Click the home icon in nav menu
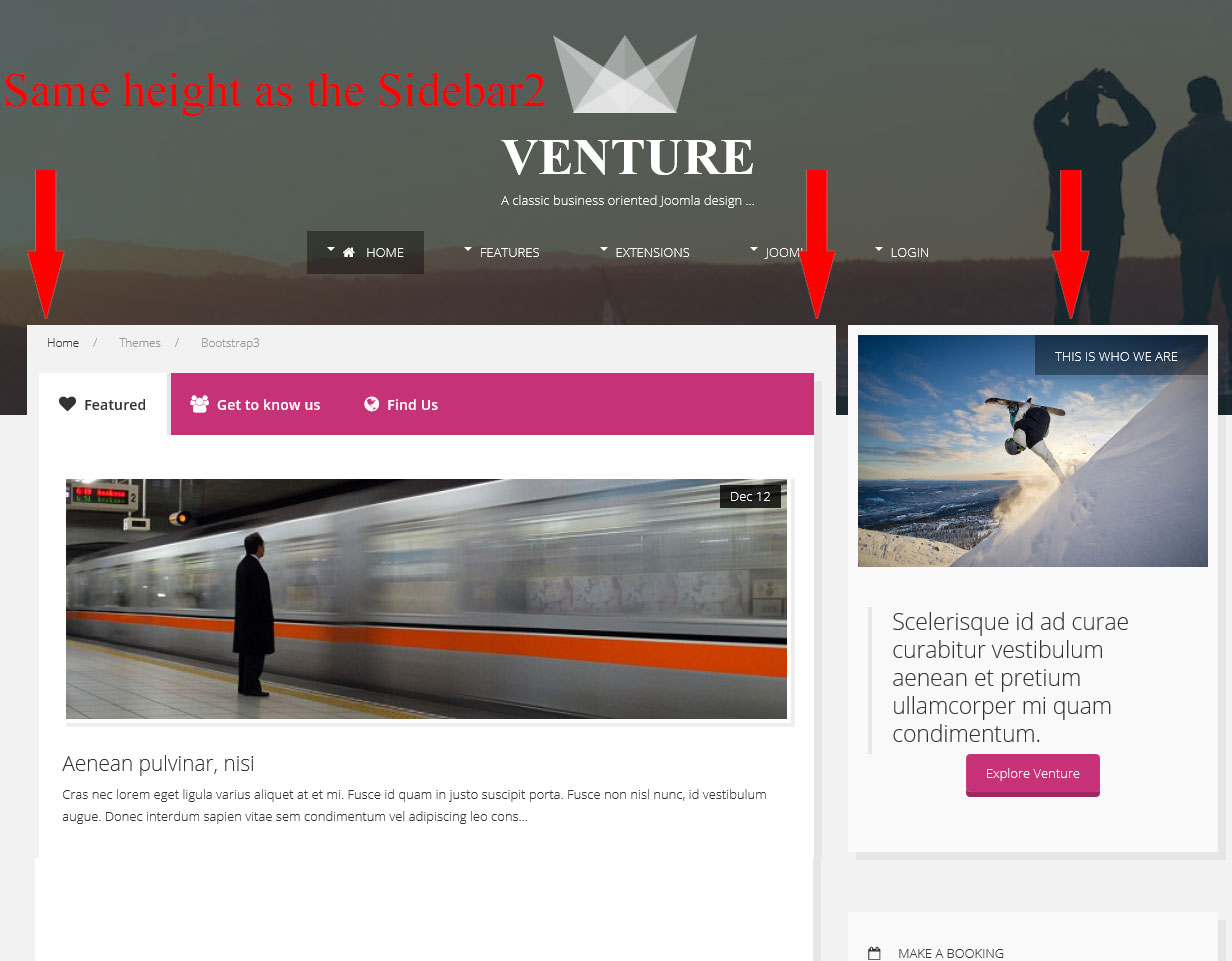Image resolution: width=1232 pixels, height=961 pixels. click(349, 253)
